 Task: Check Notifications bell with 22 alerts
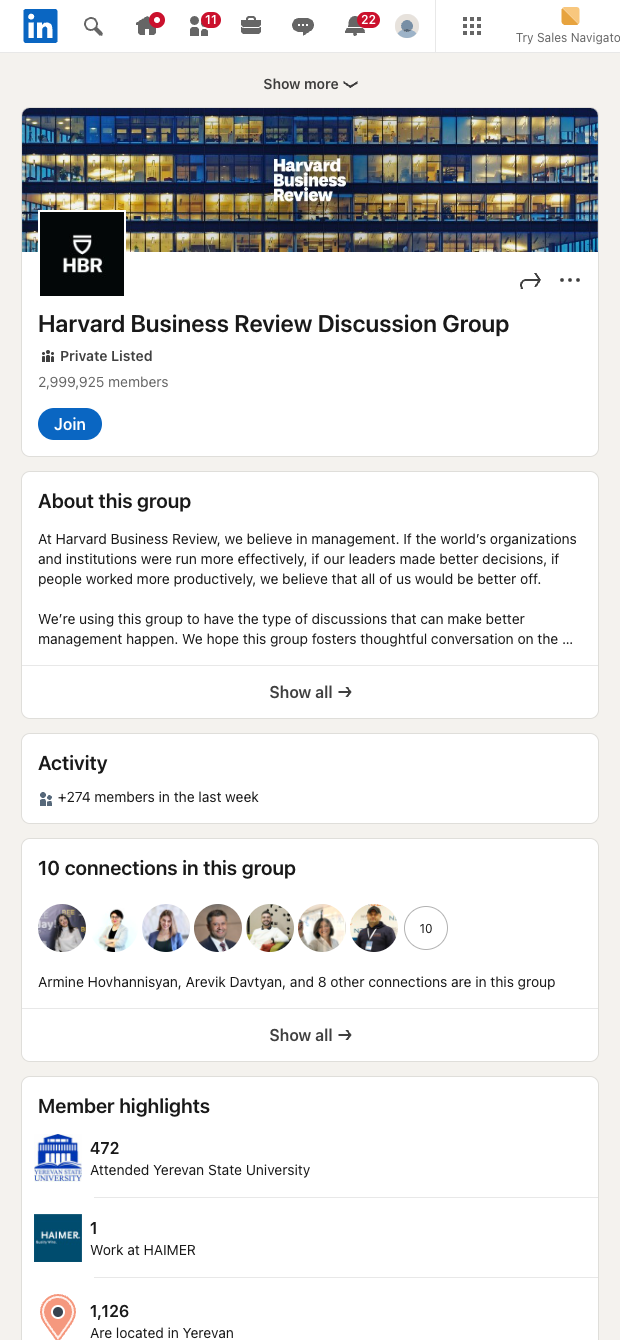(x=355, y=26)
